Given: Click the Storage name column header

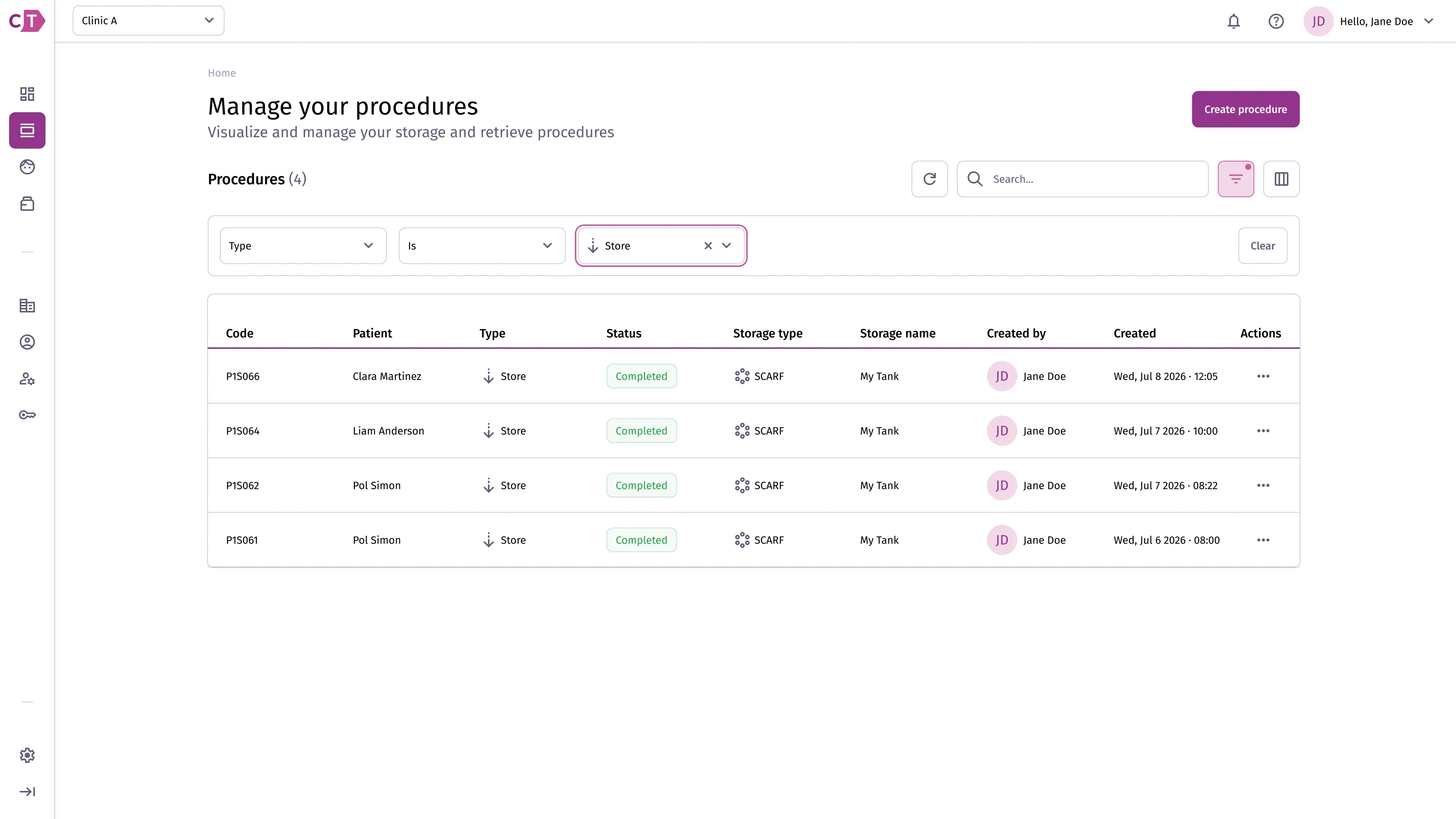Looking at the screenshot, I should coord(897,334).
